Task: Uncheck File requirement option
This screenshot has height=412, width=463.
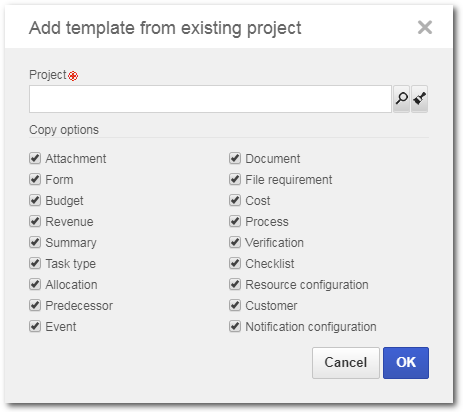Action: pos(235,179)
